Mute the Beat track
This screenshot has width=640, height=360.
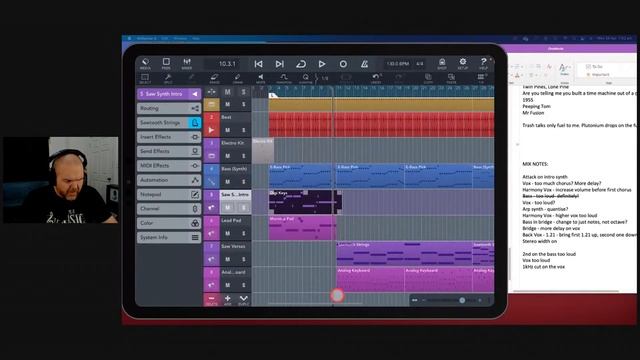[x=227, y=130]
